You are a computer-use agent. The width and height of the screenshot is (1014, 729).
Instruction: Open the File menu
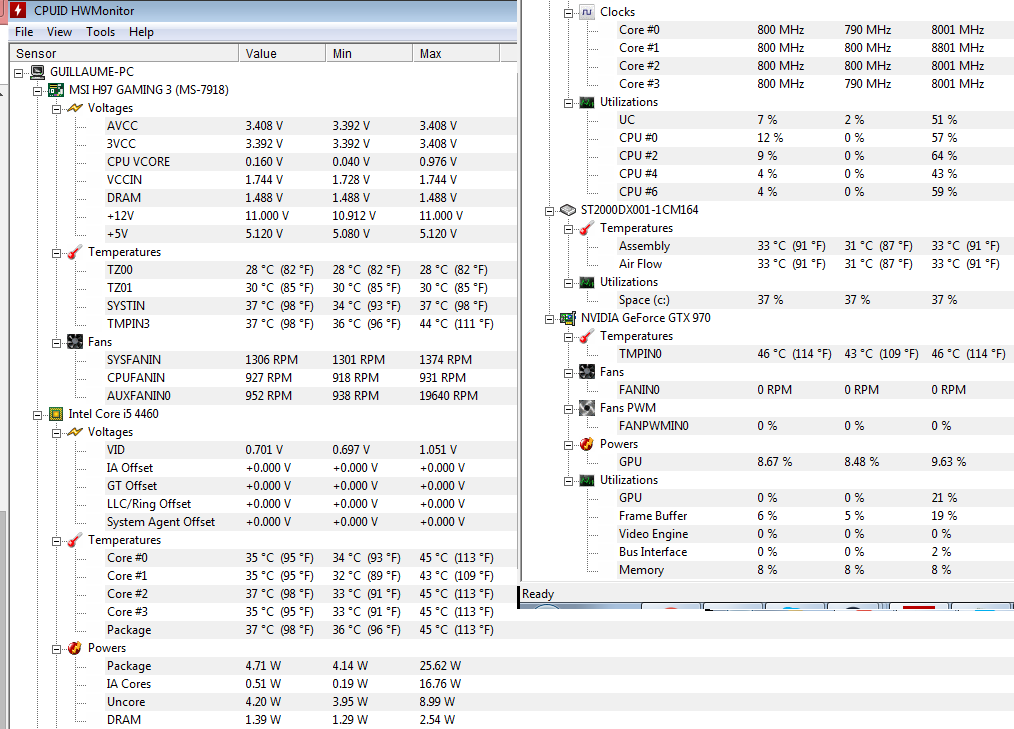click(x=24, y=32)
